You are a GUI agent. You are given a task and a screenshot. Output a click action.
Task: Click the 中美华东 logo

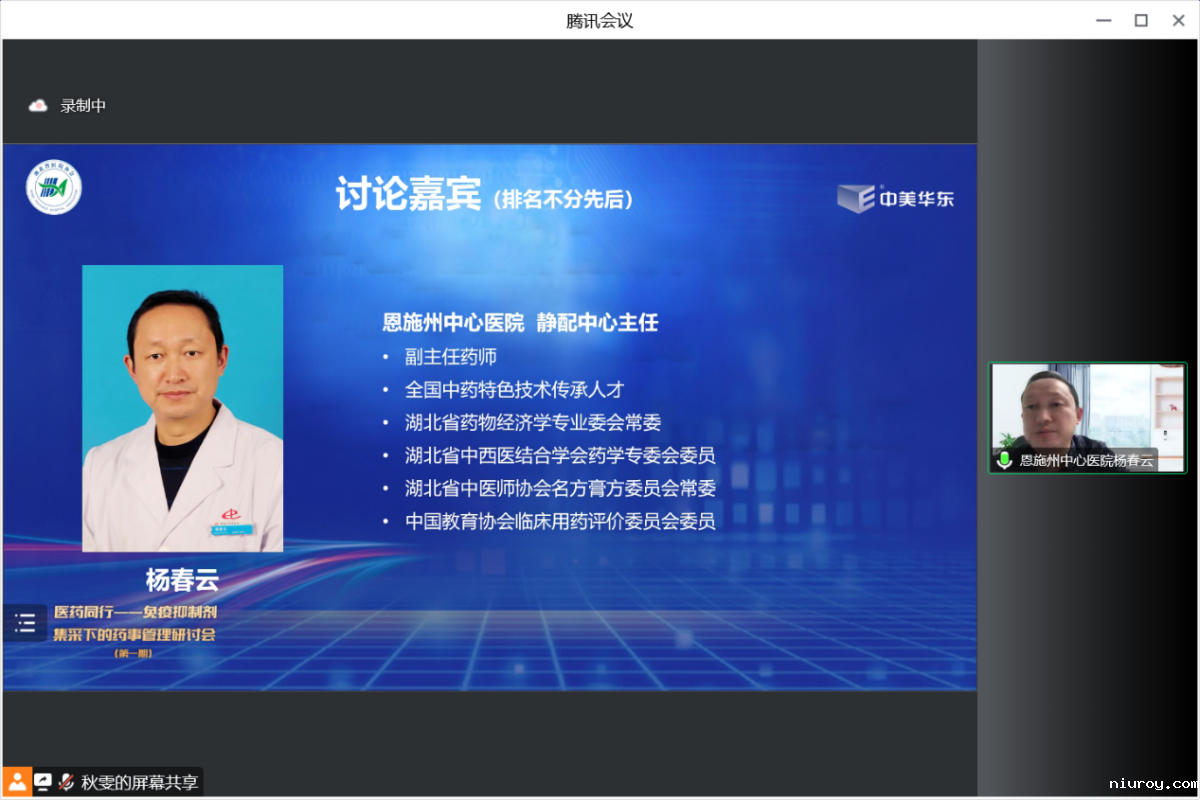(896, 198)
